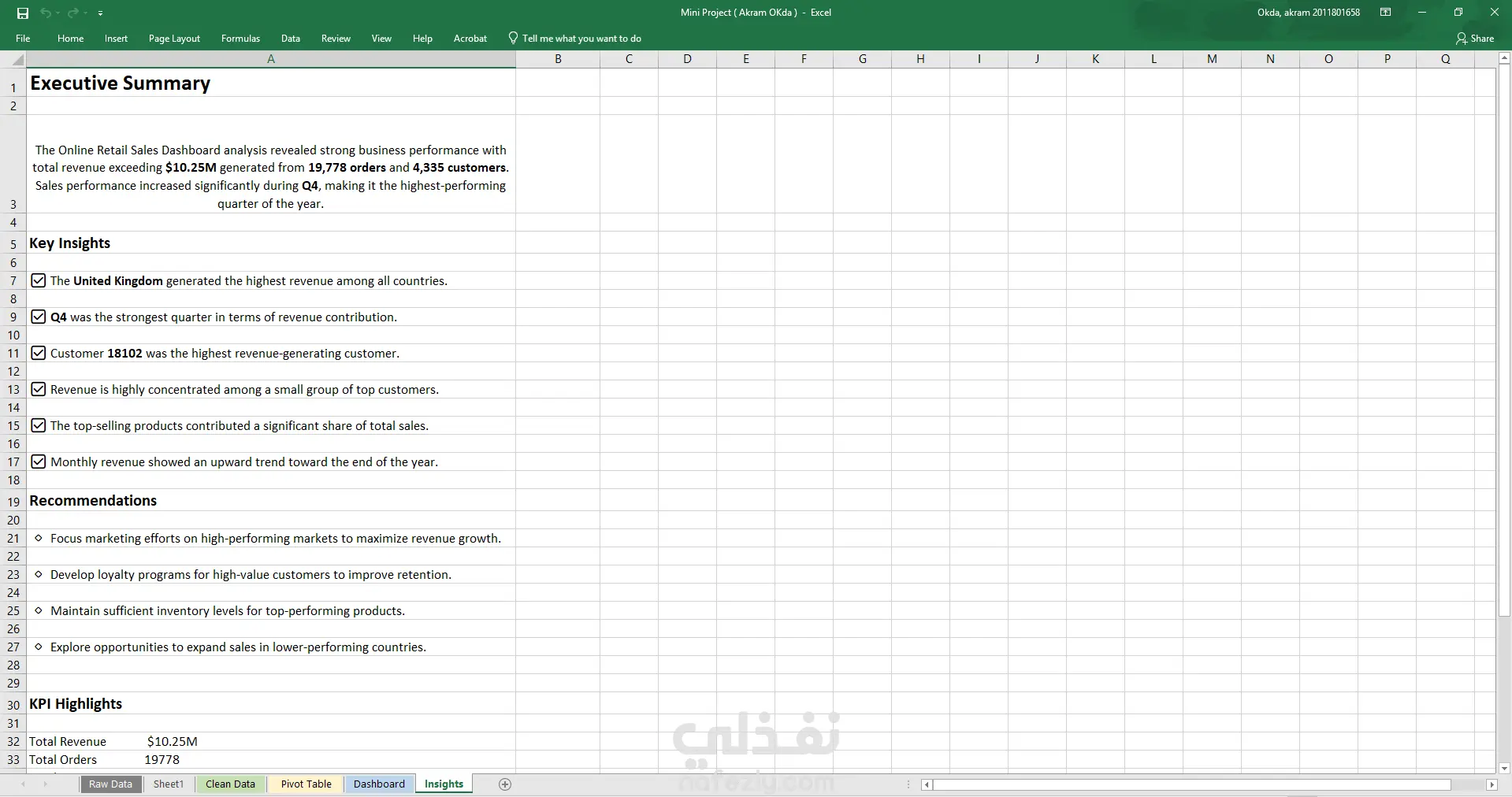Add a new sheet with the plus icon
The height and width of the screenshot is (797, 1512).
505,784
